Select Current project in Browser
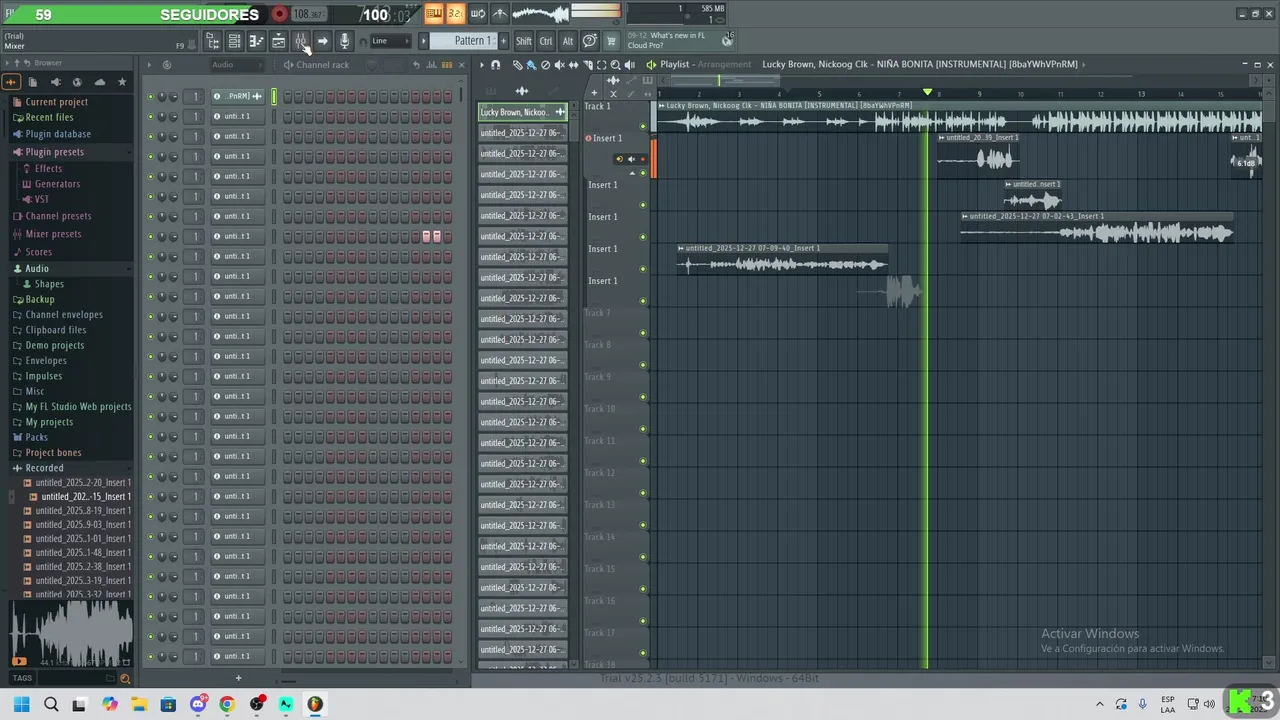 pyautogui.click(x=56, y=102)
